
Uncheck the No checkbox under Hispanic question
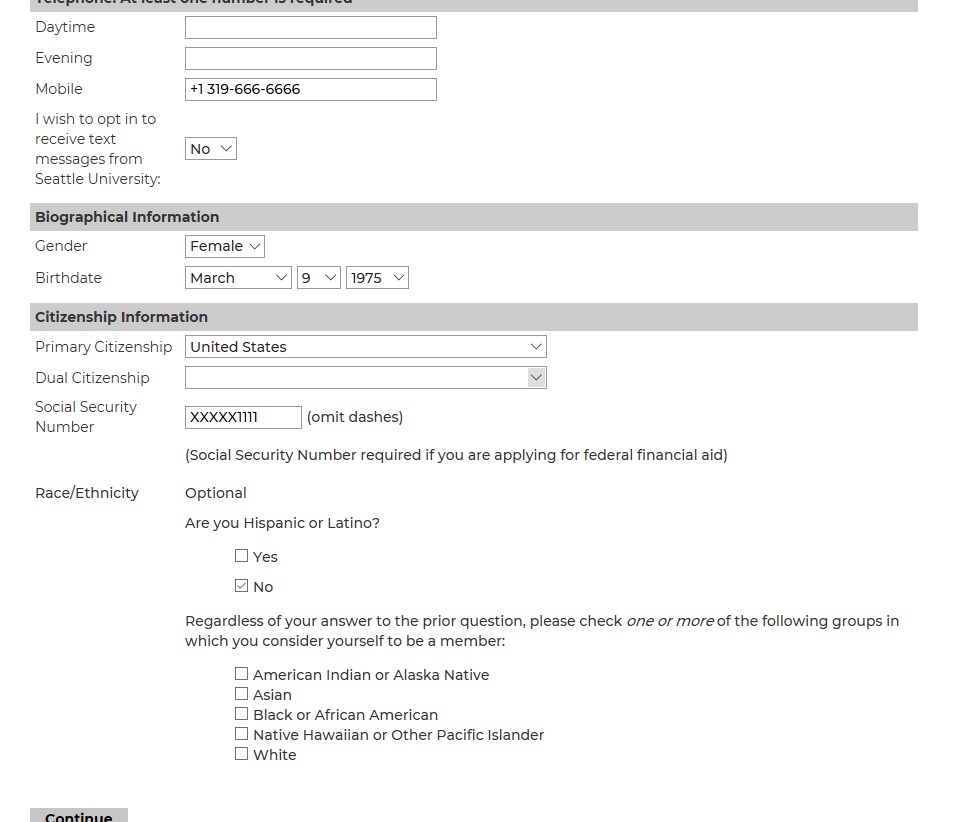[x=241, y=585]
